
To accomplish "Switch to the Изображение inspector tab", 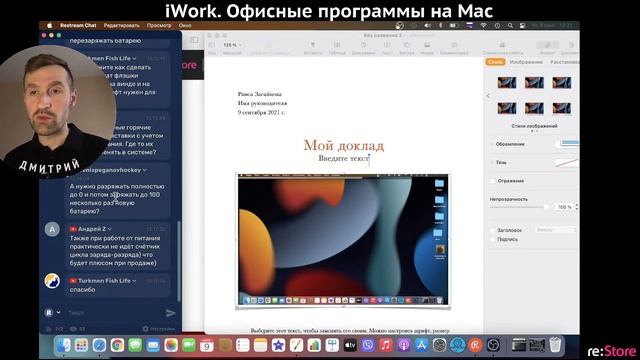I will click(x=526, y=62).
